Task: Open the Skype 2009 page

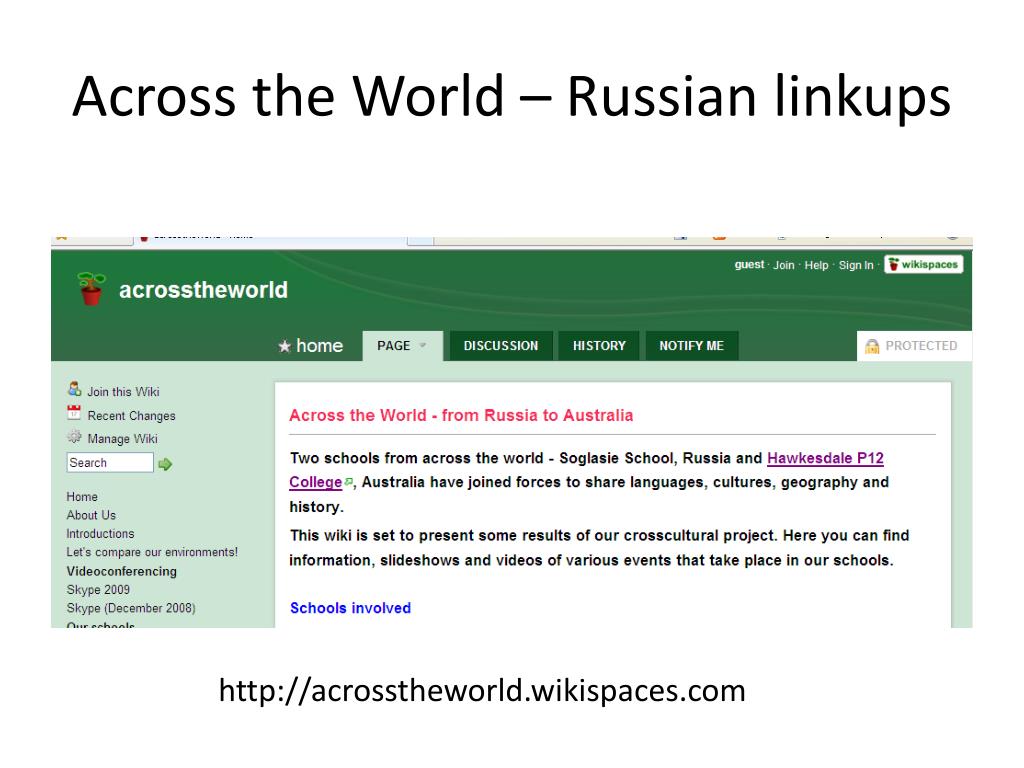Action: click(x=98, y=590)
